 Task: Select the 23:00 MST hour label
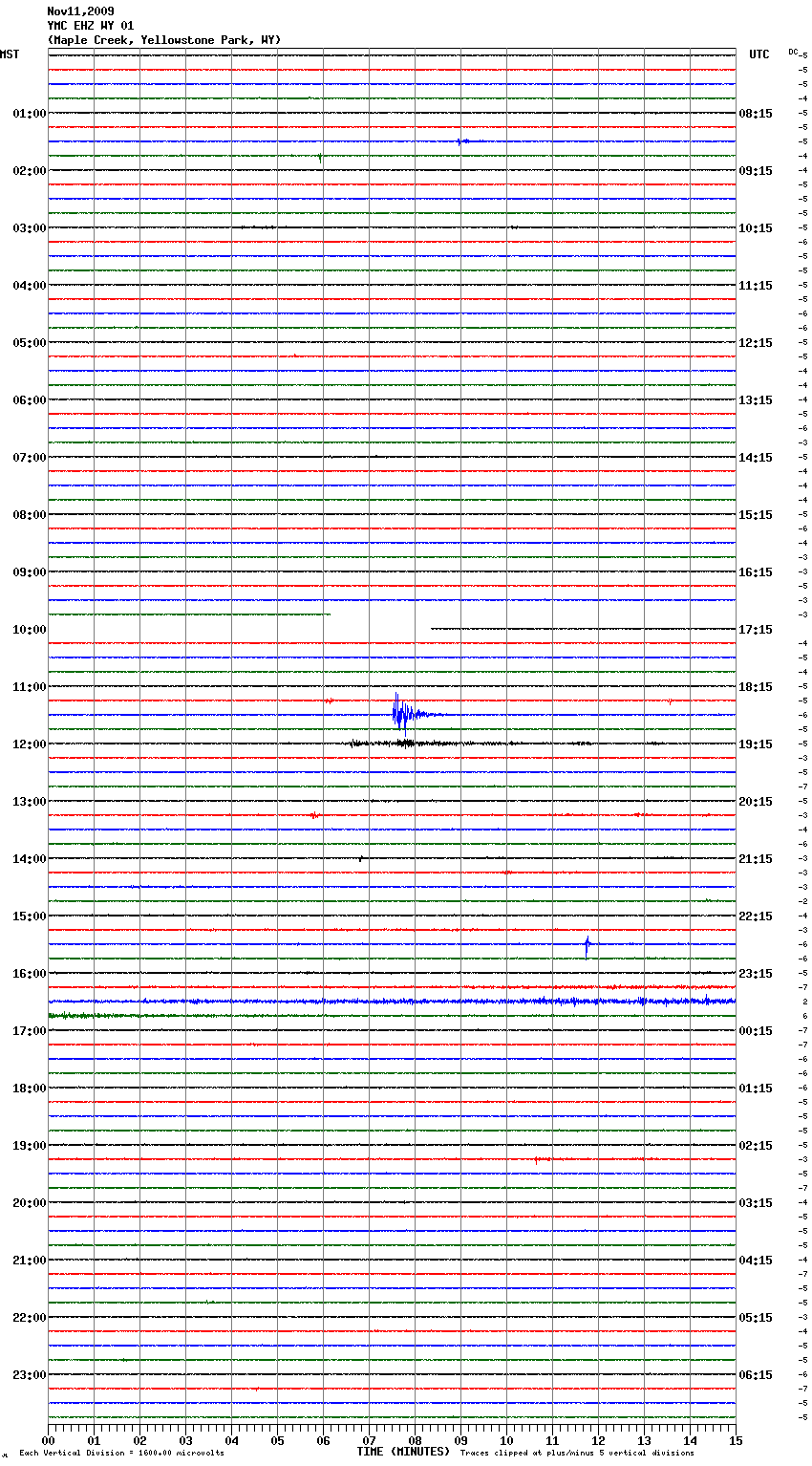coord(30,1375)
